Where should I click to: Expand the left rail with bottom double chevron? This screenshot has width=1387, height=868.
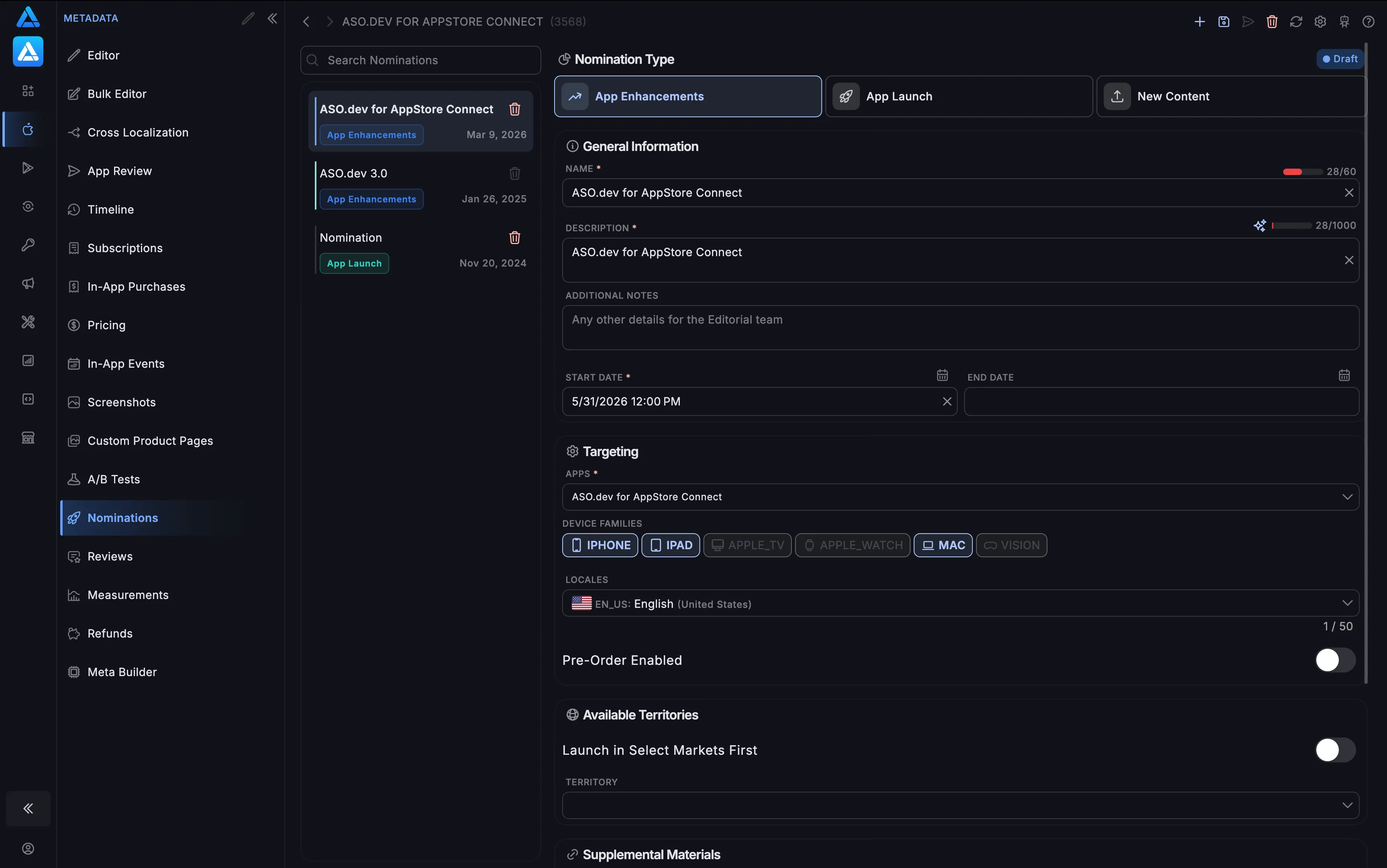[x=28, y=809]
